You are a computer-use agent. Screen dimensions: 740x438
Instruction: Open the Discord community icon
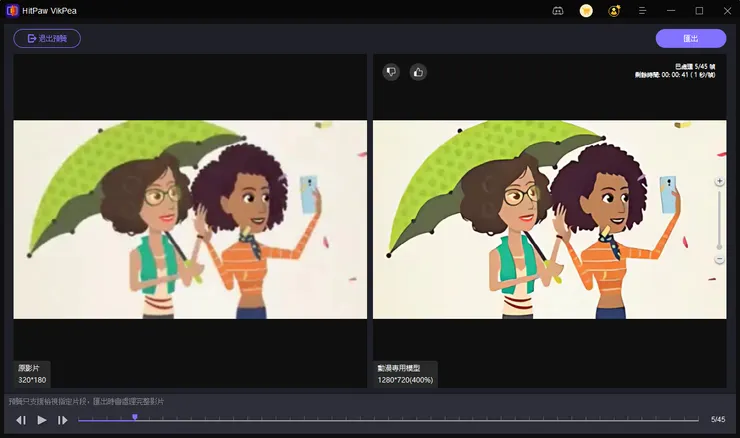coord(558,10)
